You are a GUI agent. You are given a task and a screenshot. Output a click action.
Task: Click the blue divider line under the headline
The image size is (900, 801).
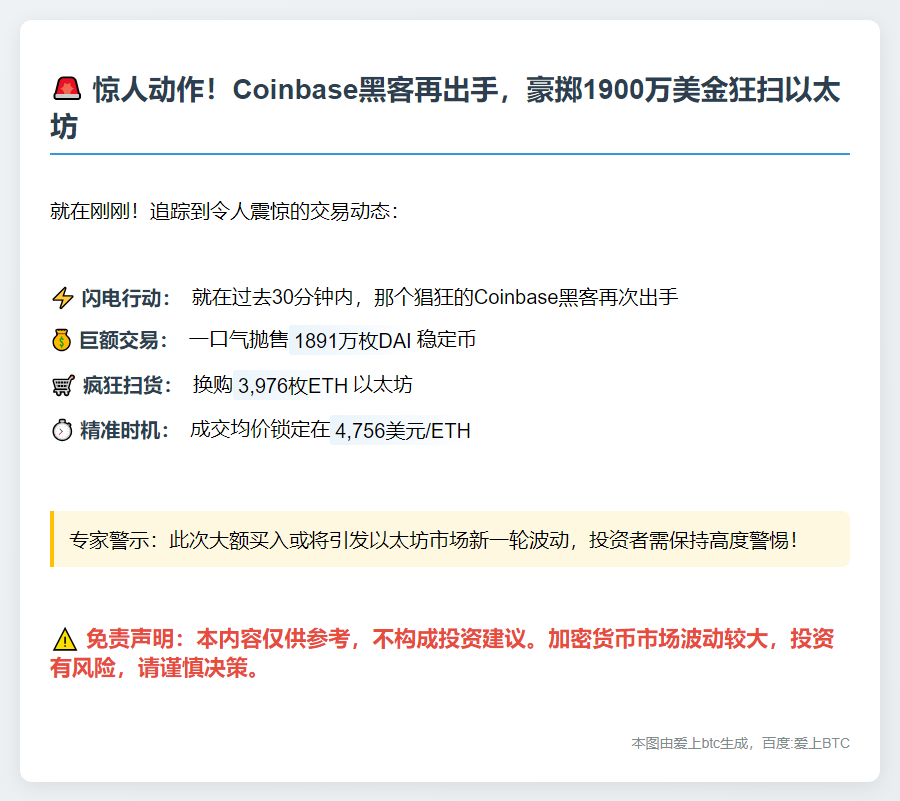click(450, 153)
